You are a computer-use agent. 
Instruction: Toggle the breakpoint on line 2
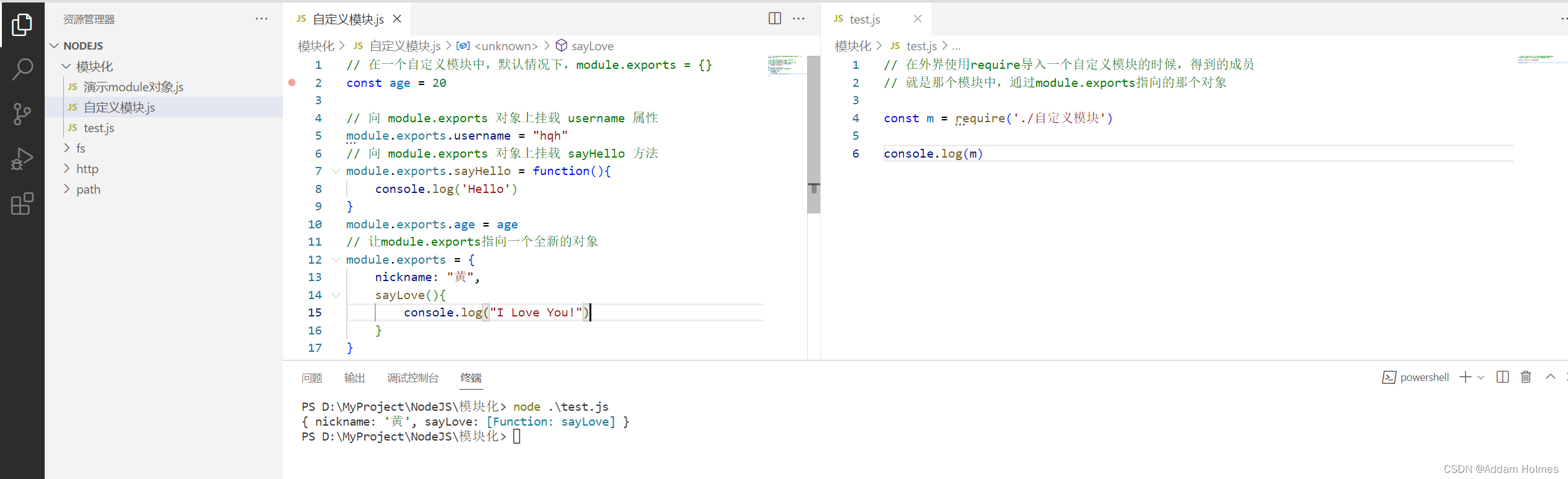click(x=292, y=83)
